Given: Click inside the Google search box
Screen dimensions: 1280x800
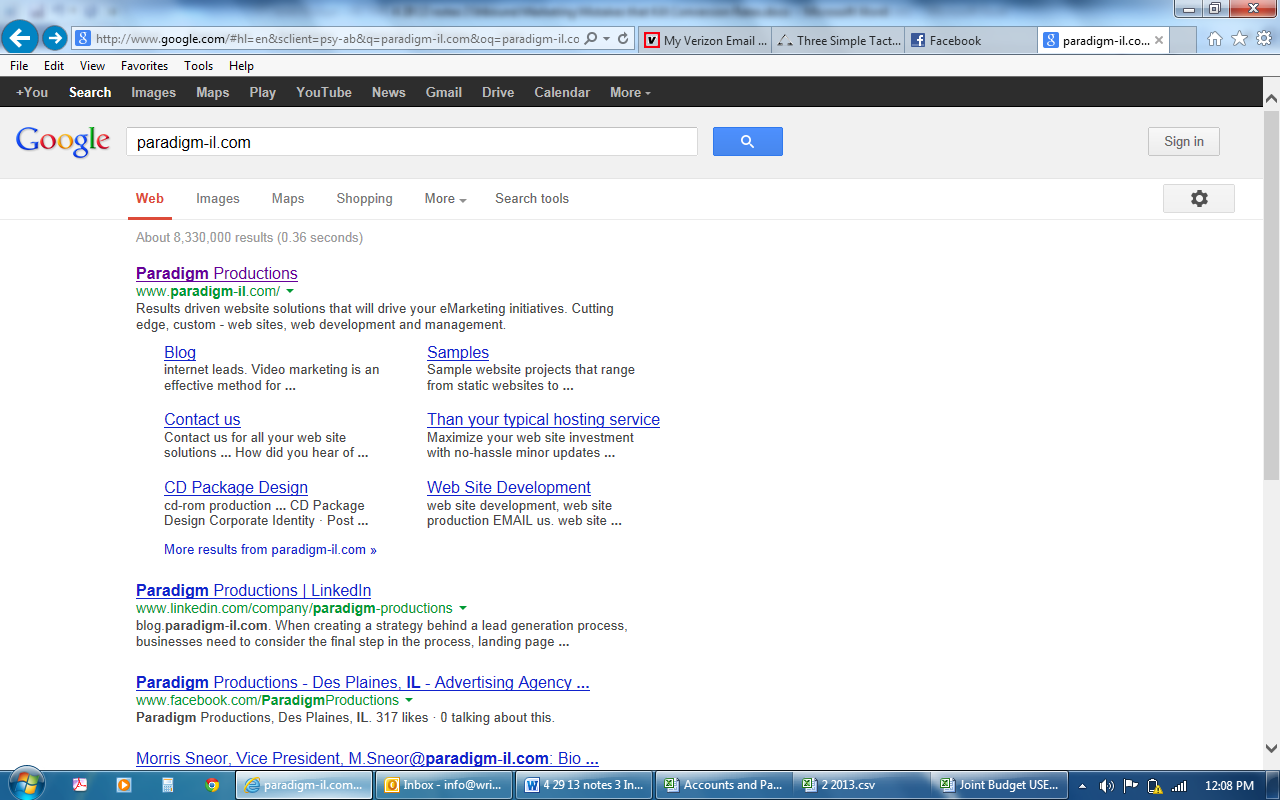Looking at the screenshot, I should (411, 142).
